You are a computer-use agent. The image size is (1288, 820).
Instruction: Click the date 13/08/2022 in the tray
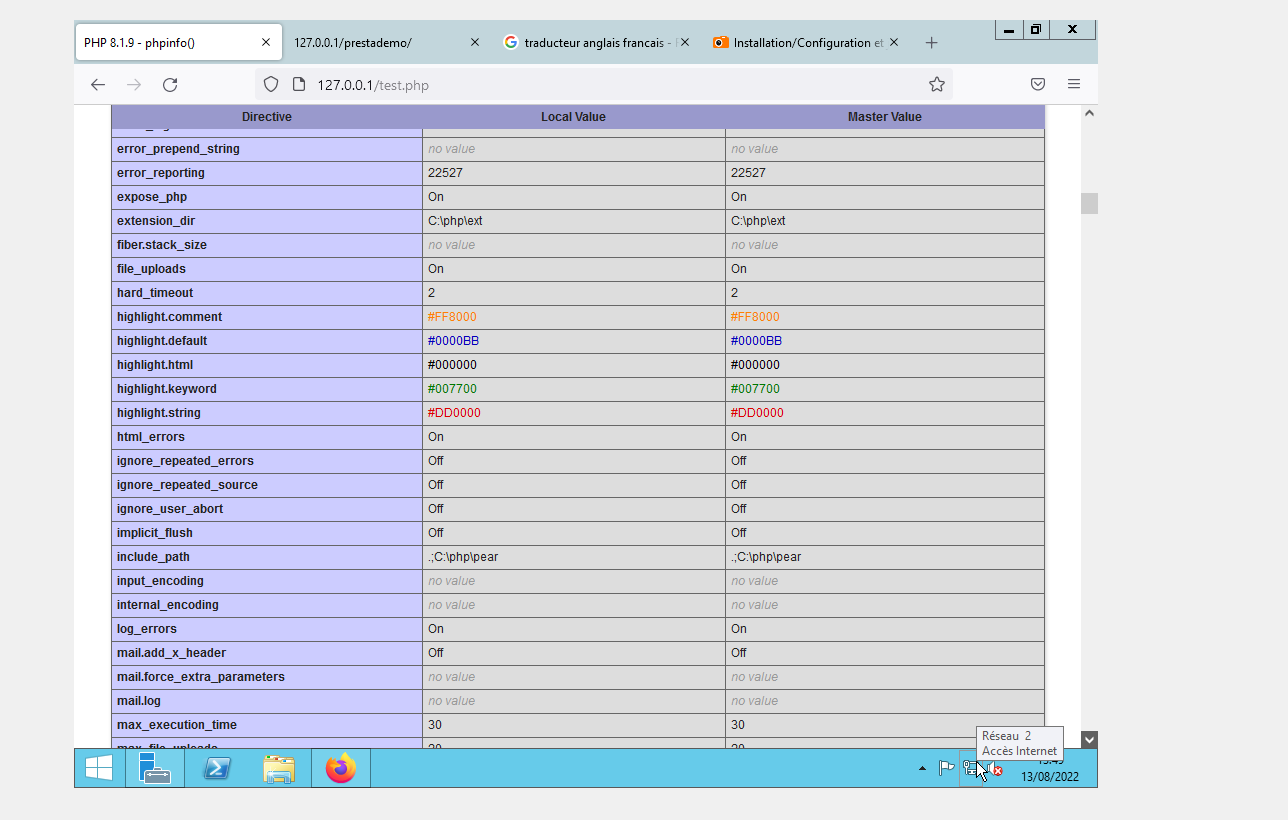click(1049, 776)
